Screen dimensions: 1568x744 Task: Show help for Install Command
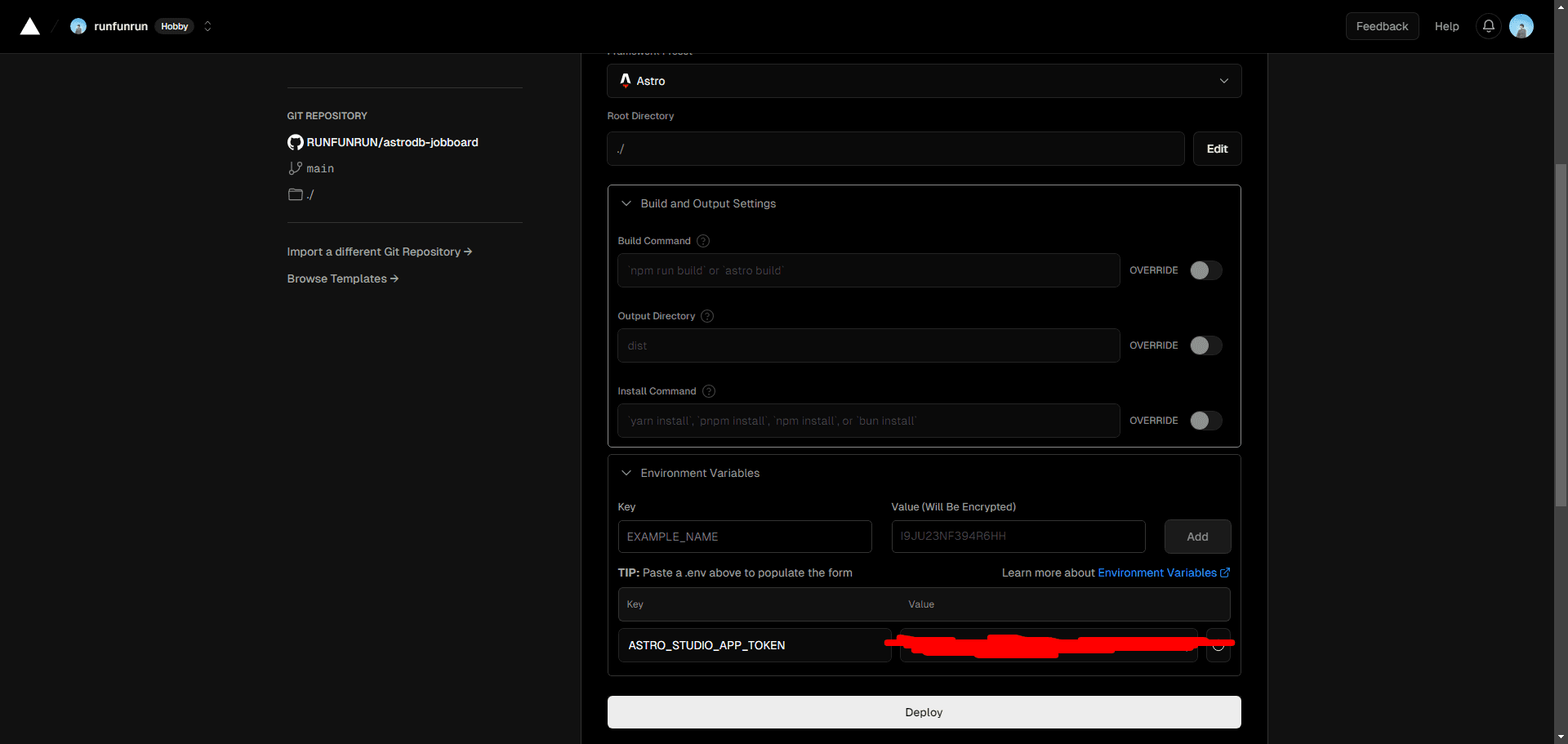tap(709, 391)
